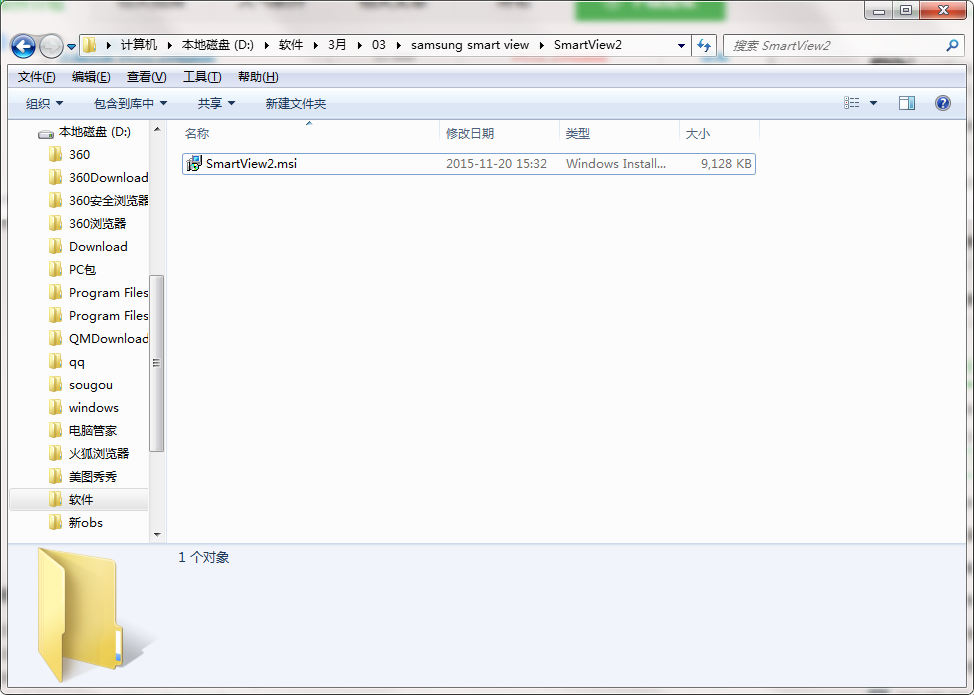Click the Back navigation arrow button
The width and height of the screenshot is (974, 695).
24,46
